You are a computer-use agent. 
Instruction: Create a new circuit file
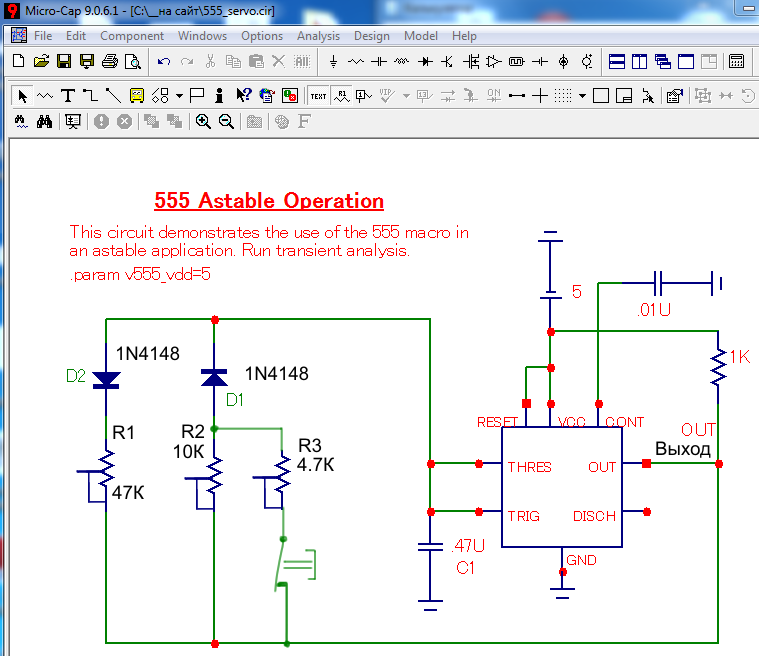pos(18,62)
